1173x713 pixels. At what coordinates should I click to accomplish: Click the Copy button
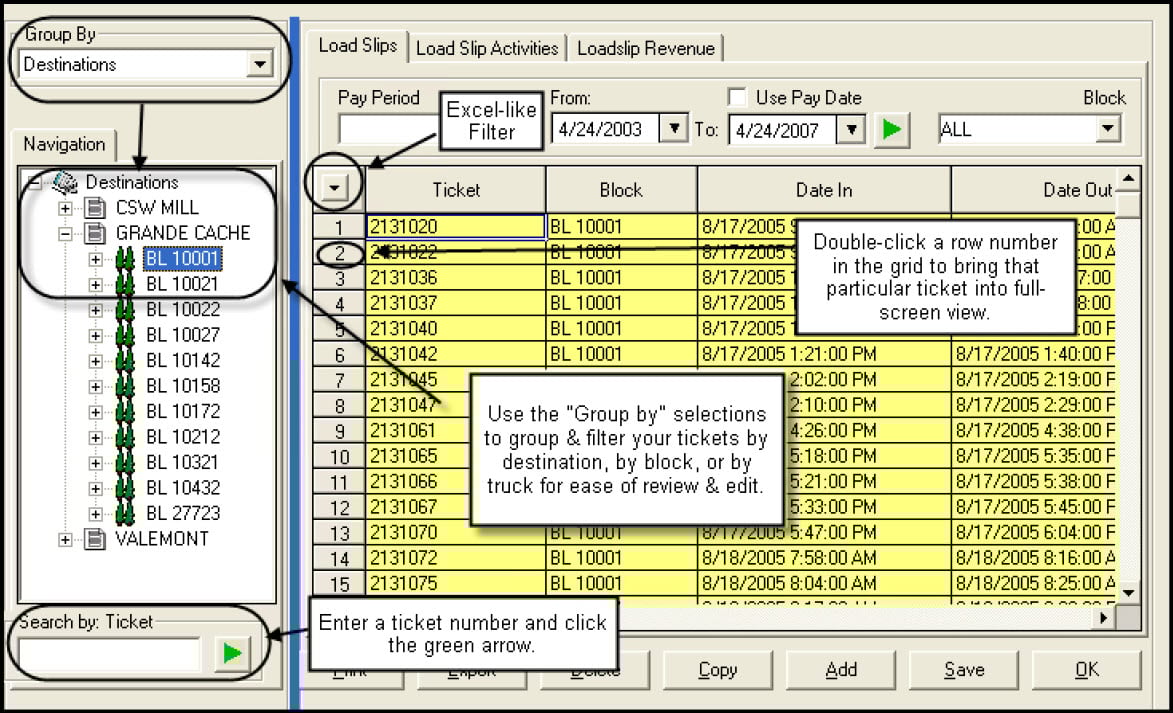point(717,670)
